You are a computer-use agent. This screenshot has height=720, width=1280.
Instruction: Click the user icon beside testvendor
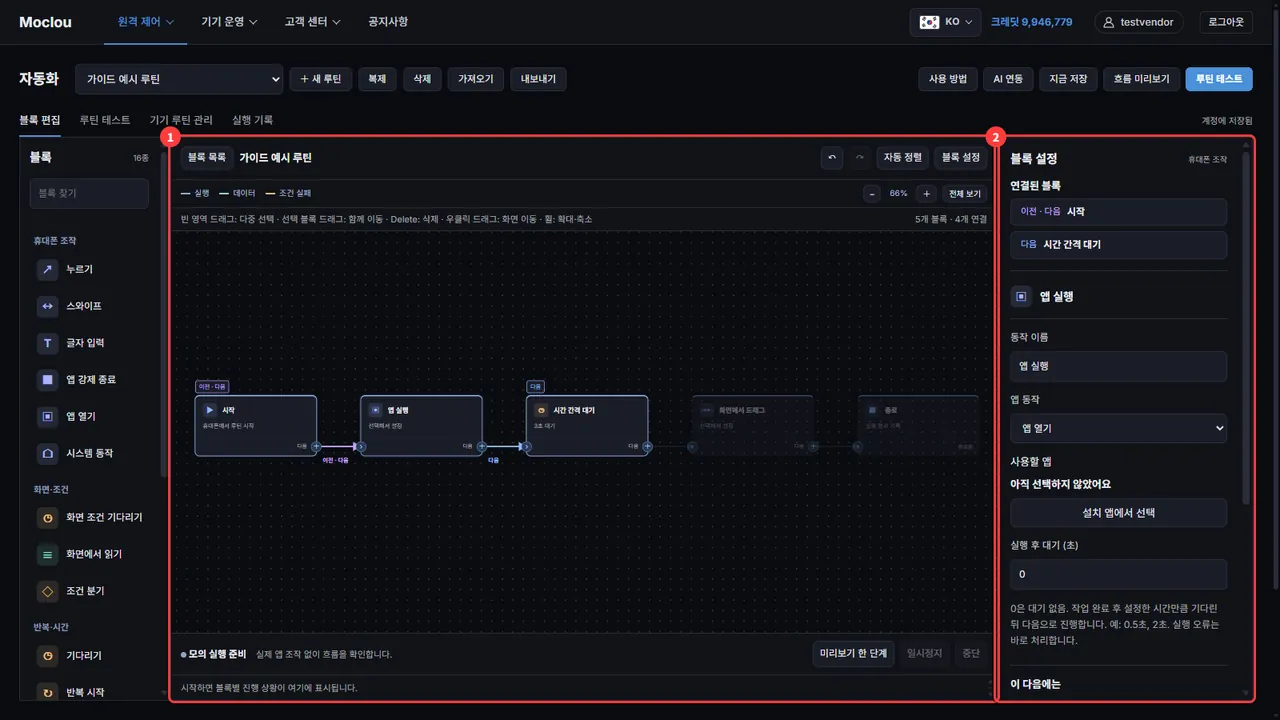point(1108,22)
